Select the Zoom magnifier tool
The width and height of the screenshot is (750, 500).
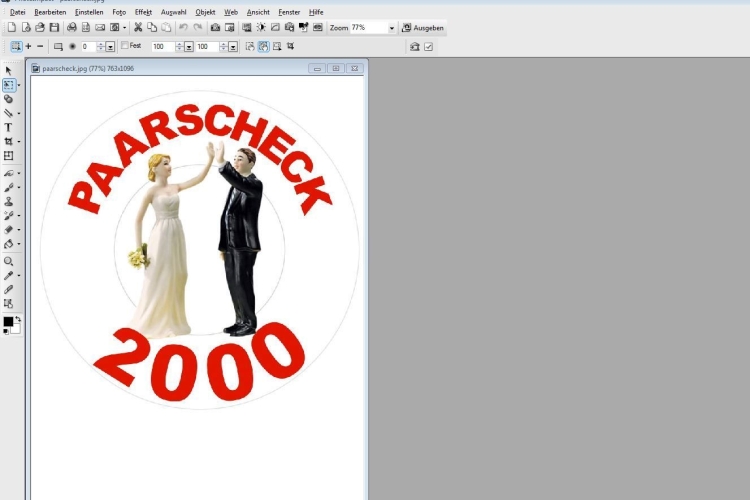(8, 261)
